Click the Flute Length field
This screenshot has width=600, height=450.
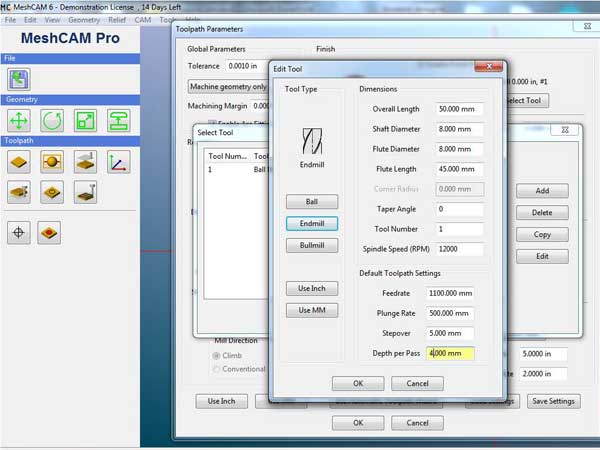click(x=459, y=169)
